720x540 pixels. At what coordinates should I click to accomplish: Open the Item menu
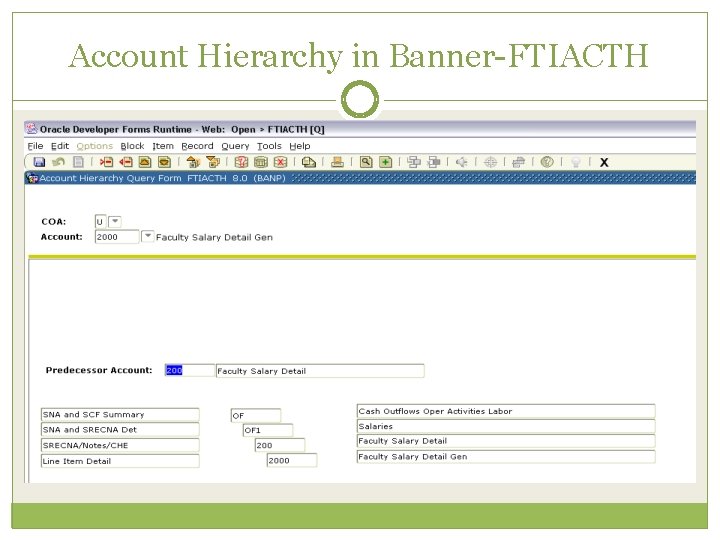coord(163,146)
